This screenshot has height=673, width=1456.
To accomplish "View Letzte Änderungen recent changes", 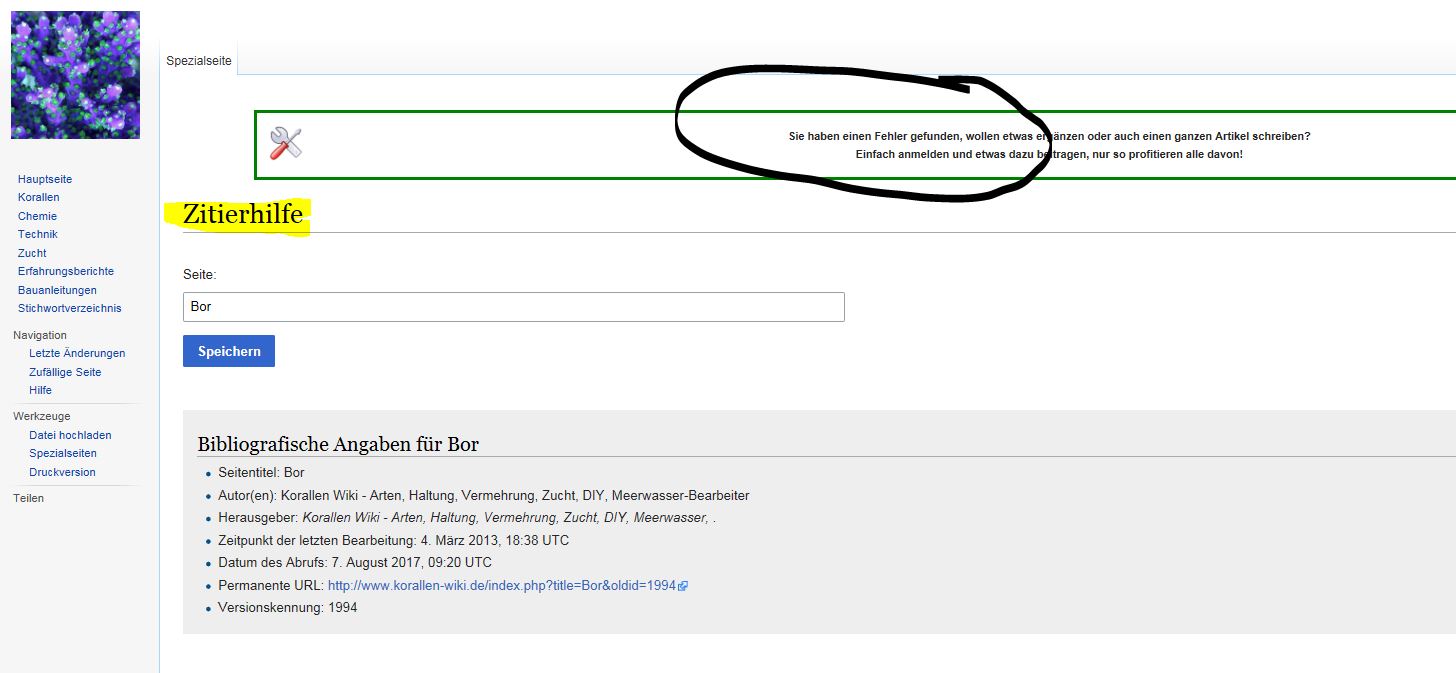I will click(x=77, y=353).
